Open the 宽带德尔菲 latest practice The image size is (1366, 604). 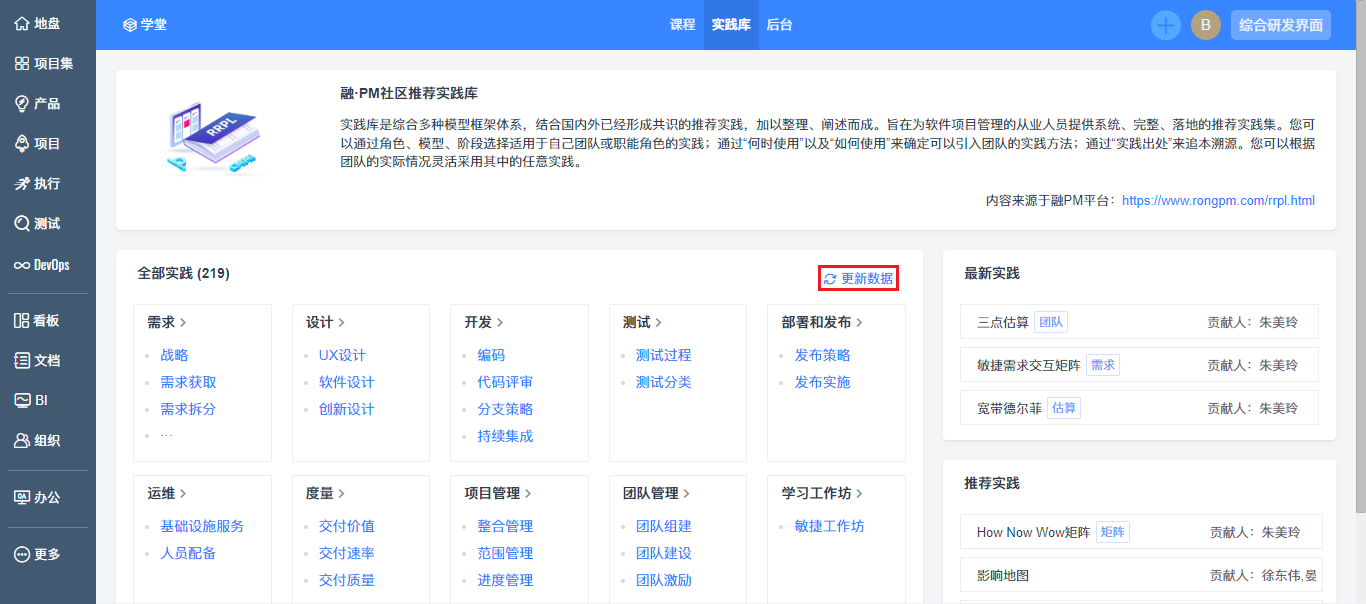pyautogui.click(x=1010, y=408)
